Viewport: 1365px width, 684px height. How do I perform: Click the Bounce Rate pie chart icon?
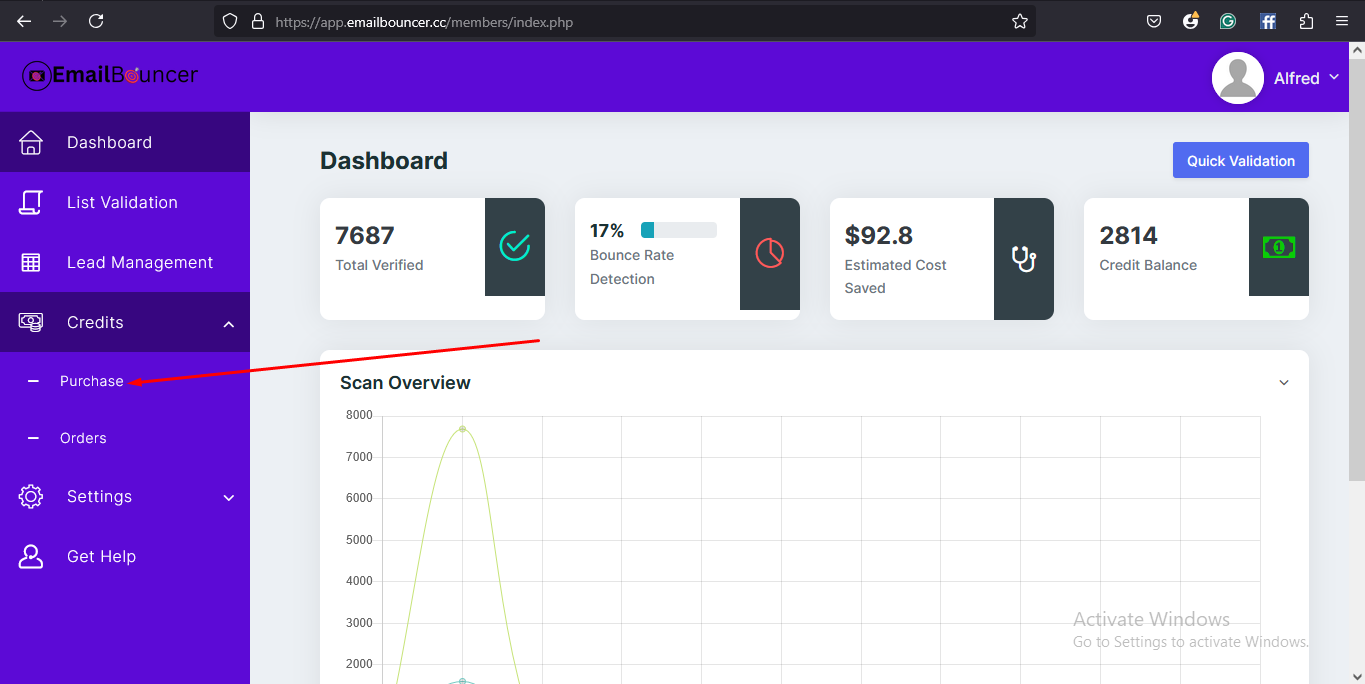pos(770,253)
